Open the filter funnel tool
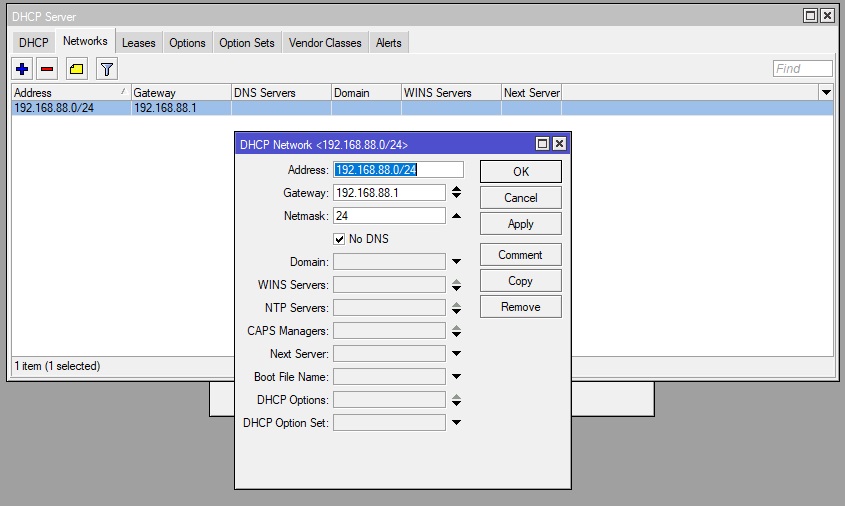Image resolution: width=845 pixels, height=506 pixels. coord(107,69)
